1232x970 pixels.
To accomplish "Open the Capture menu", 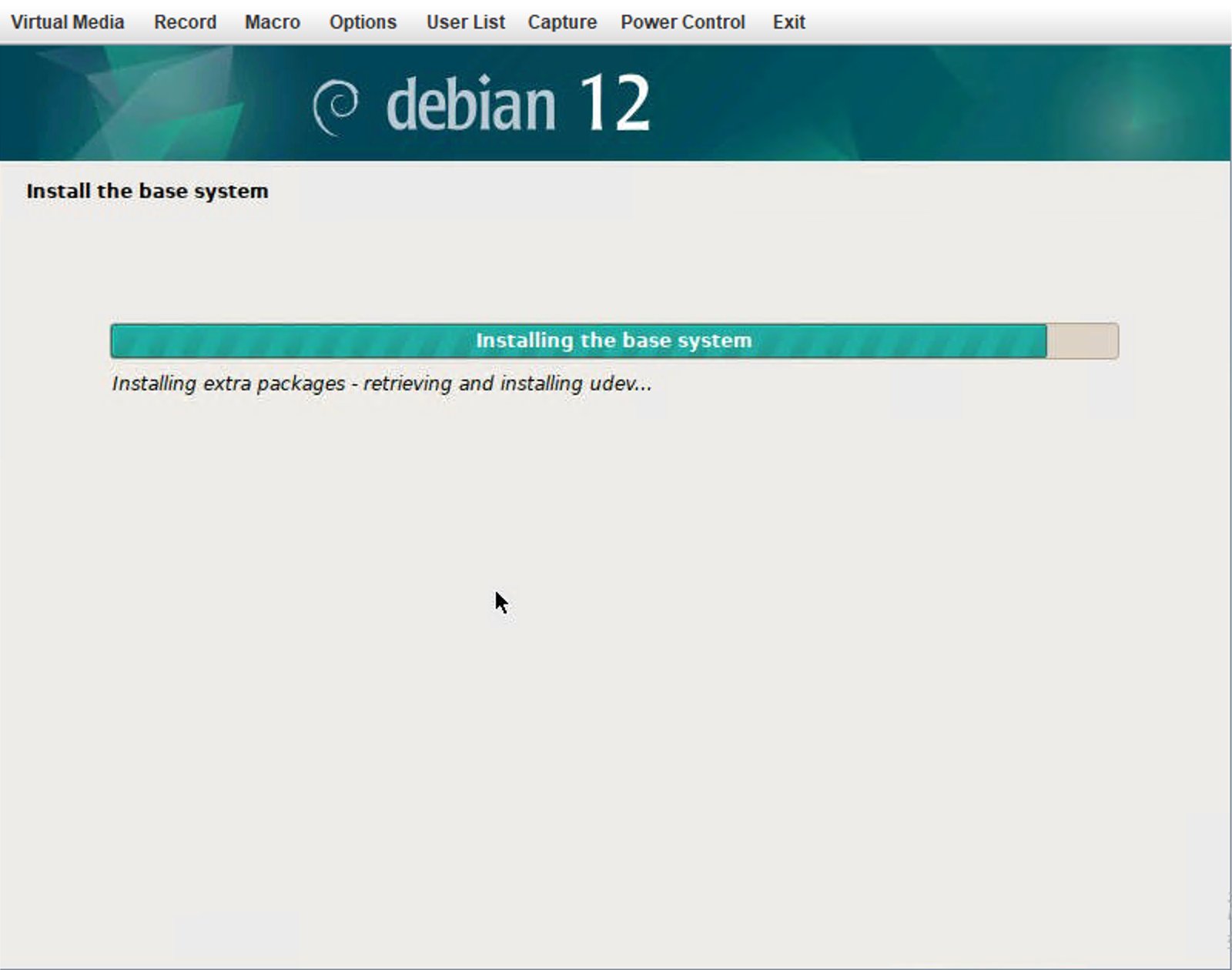I will (x=562, y=22).
